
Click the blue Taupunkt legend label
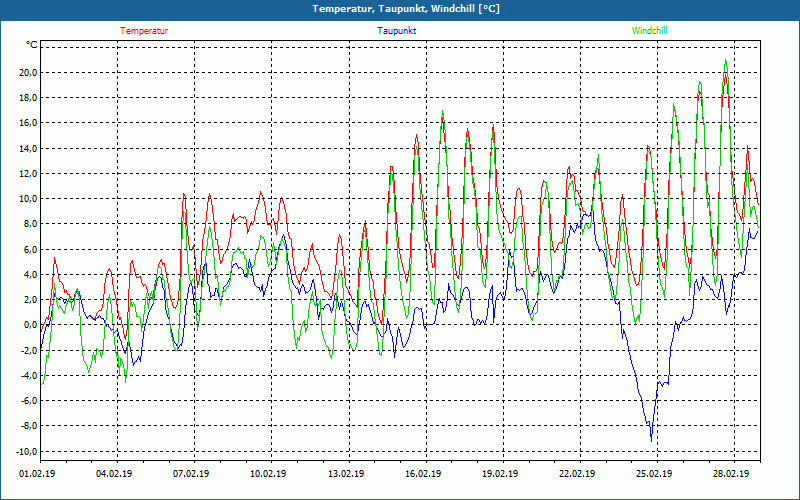(x=396, y=31)
